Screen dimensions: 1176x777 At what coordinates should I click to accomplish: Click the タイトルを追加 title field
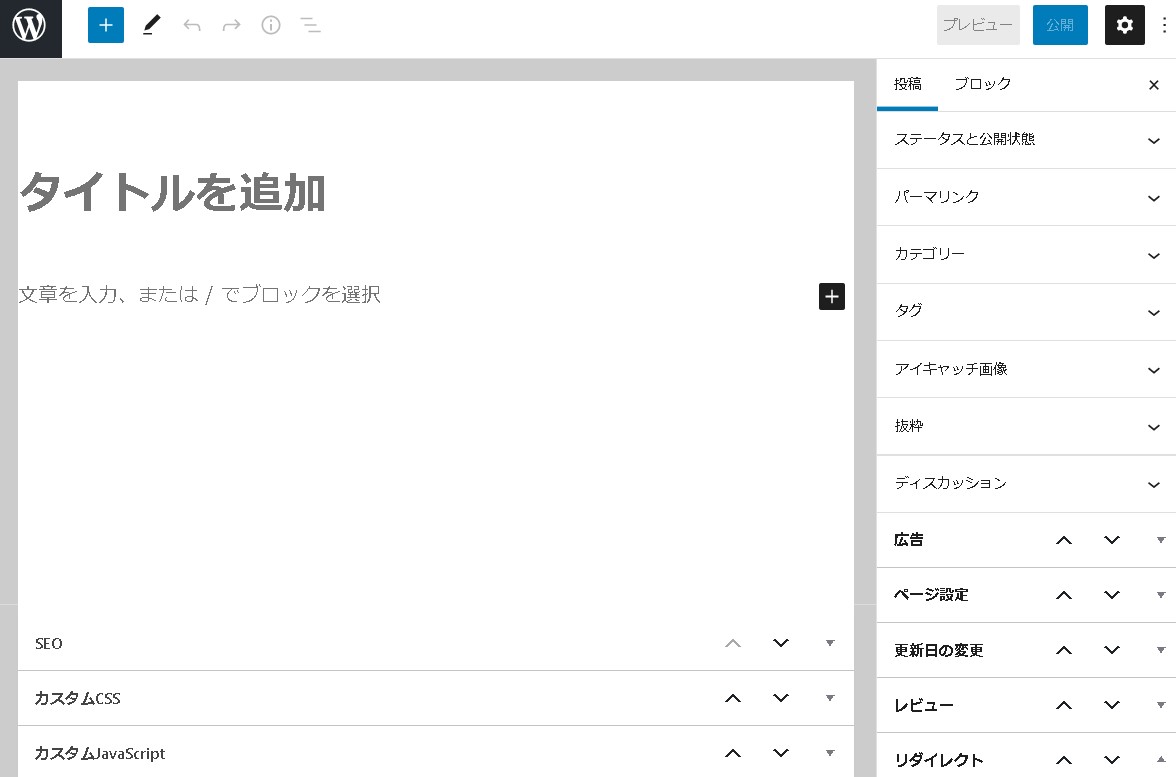coord(300,192)
